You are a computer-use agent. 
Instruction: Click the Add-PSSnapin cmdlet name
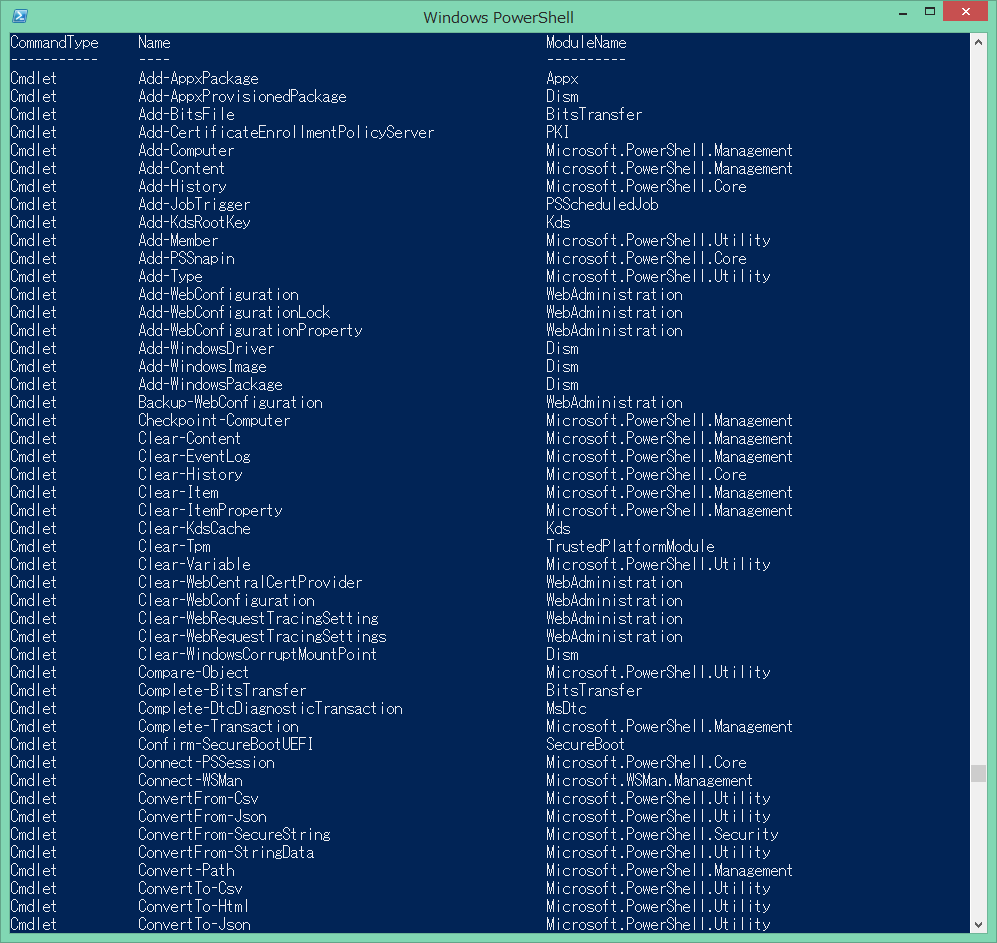click(186, 259)
